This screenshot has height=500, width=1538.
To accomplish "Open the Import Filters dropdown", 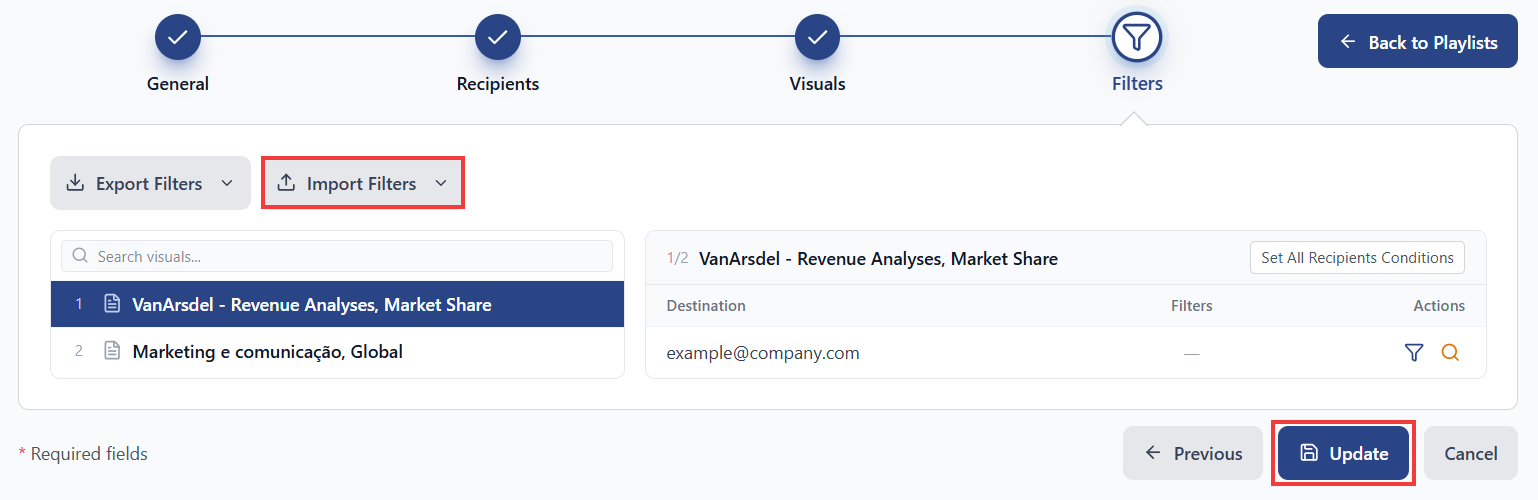I will (x=363, y=183).
